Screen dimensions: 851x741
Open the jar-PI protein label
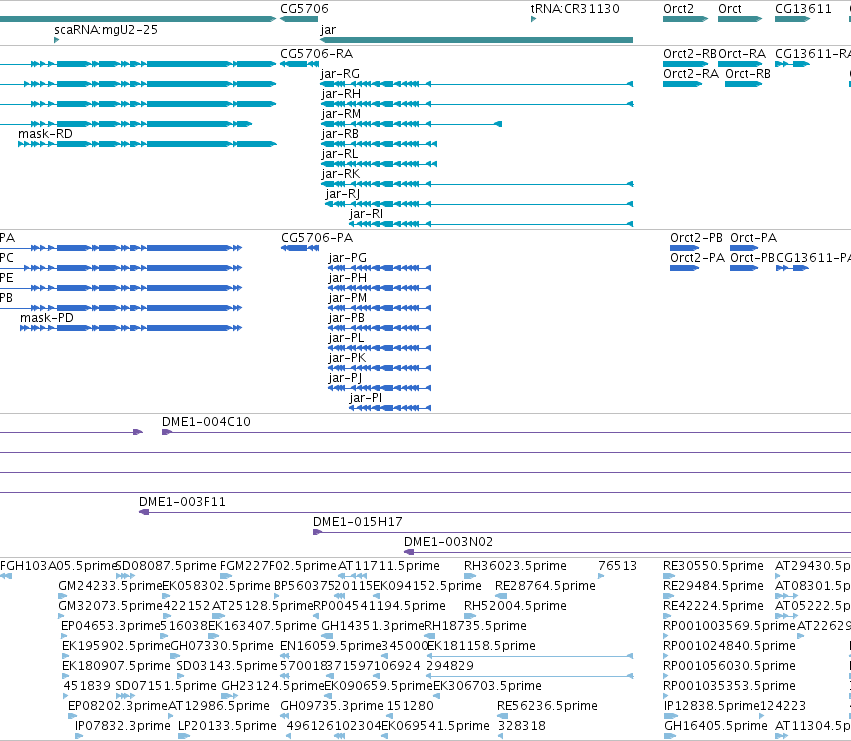(366, 398)
